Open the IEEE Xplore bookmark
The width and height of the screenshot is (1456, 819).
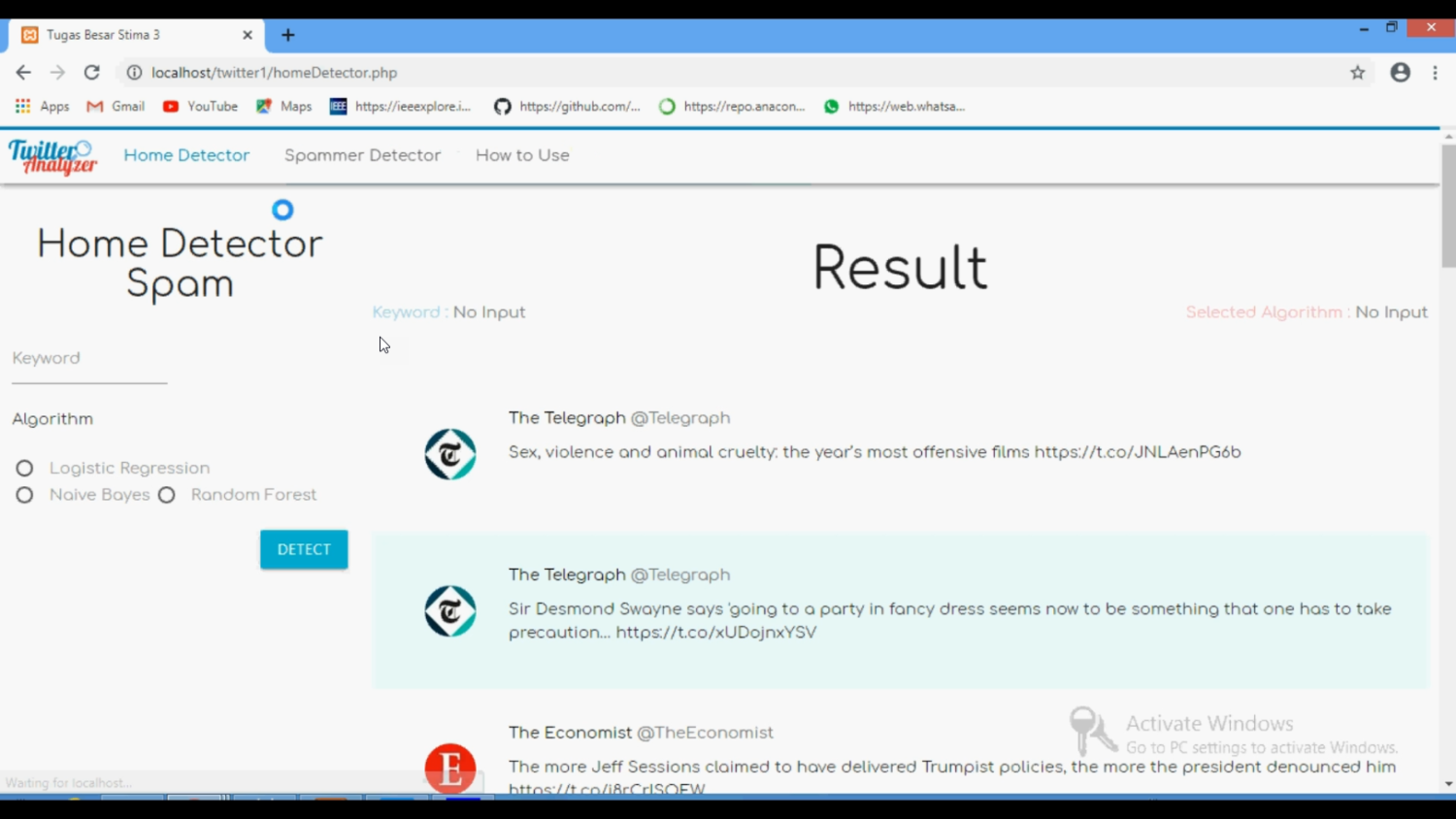[400, 107]
